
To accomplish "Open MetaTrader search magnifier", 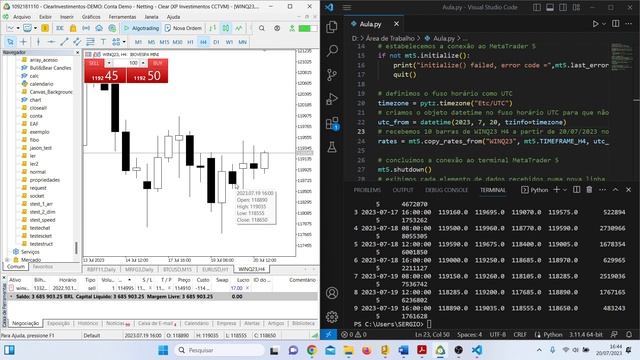I will [262, 28].
